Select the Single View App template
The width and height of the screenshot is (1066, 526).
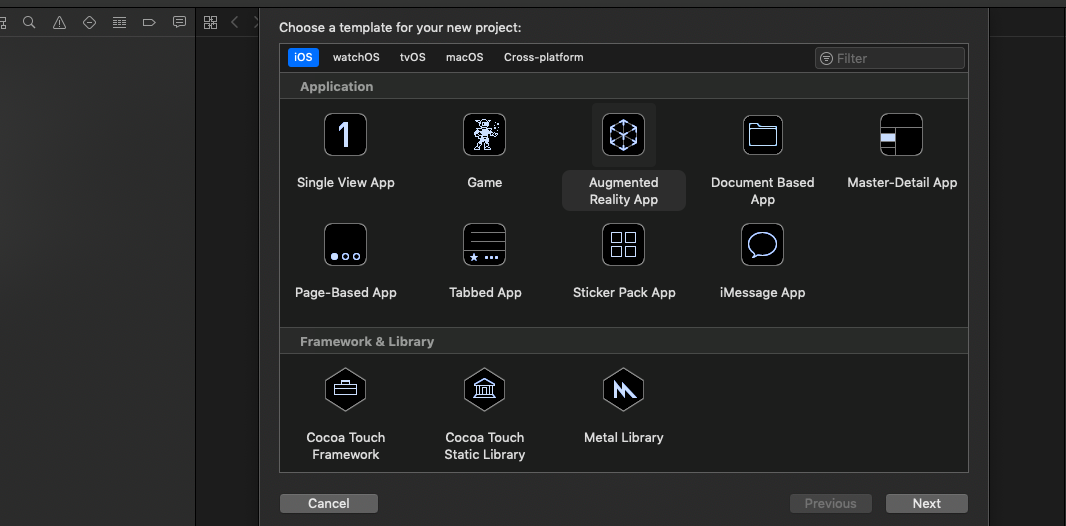(x=345, y=135)
